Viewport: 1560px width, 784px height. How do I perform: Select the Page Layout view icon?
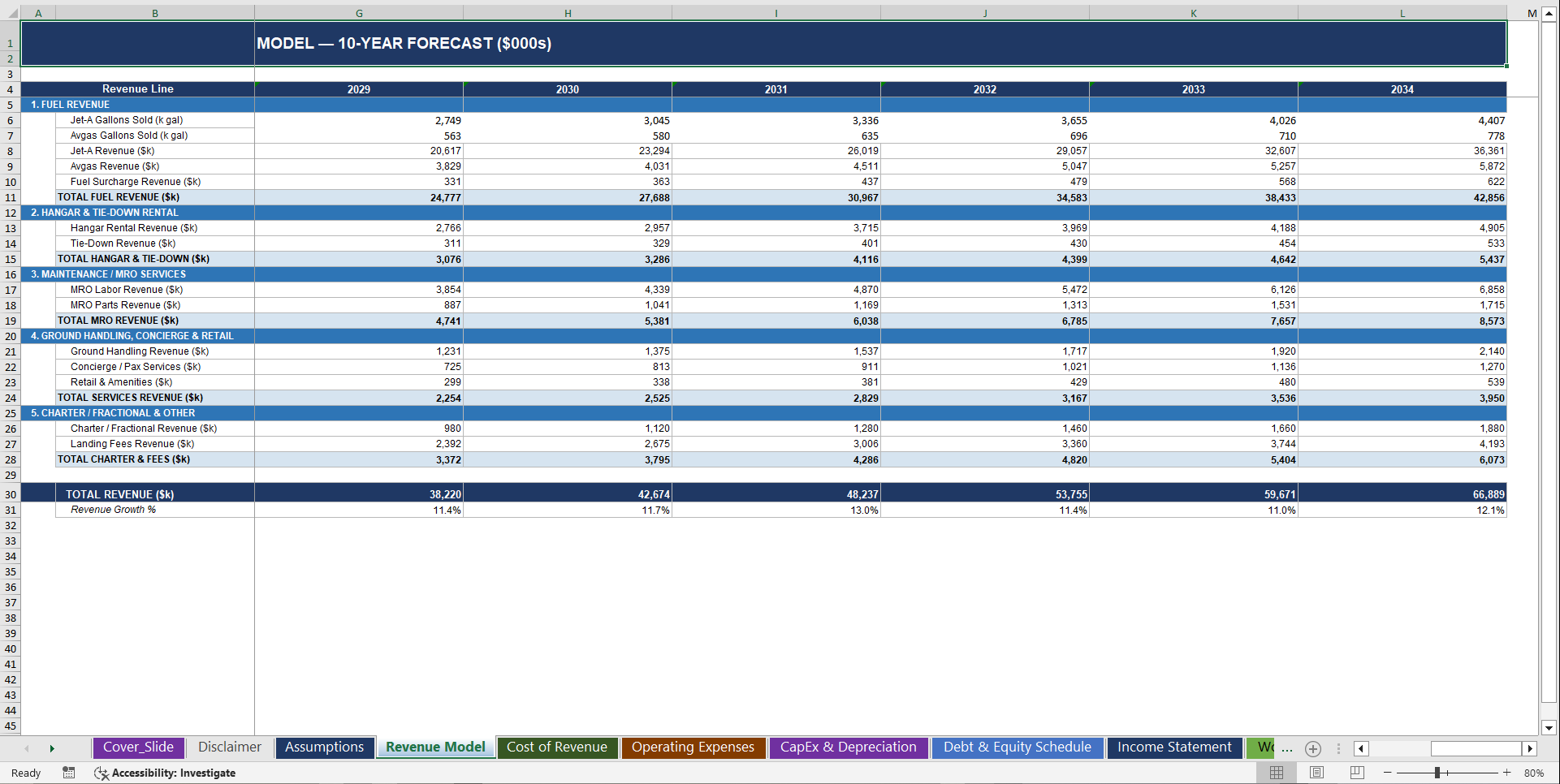(x=1316, y=773)
